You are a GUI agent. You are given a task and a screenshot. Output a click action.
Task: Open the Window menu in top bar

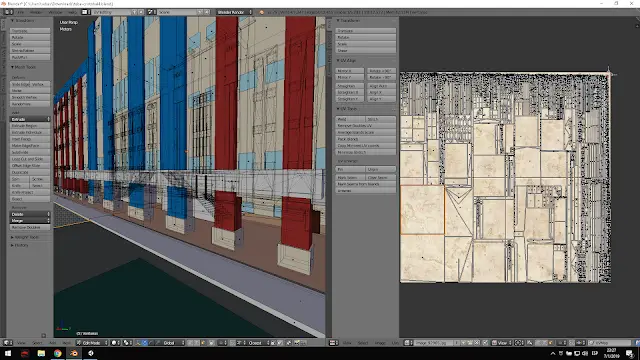click(x=56, y=12)
